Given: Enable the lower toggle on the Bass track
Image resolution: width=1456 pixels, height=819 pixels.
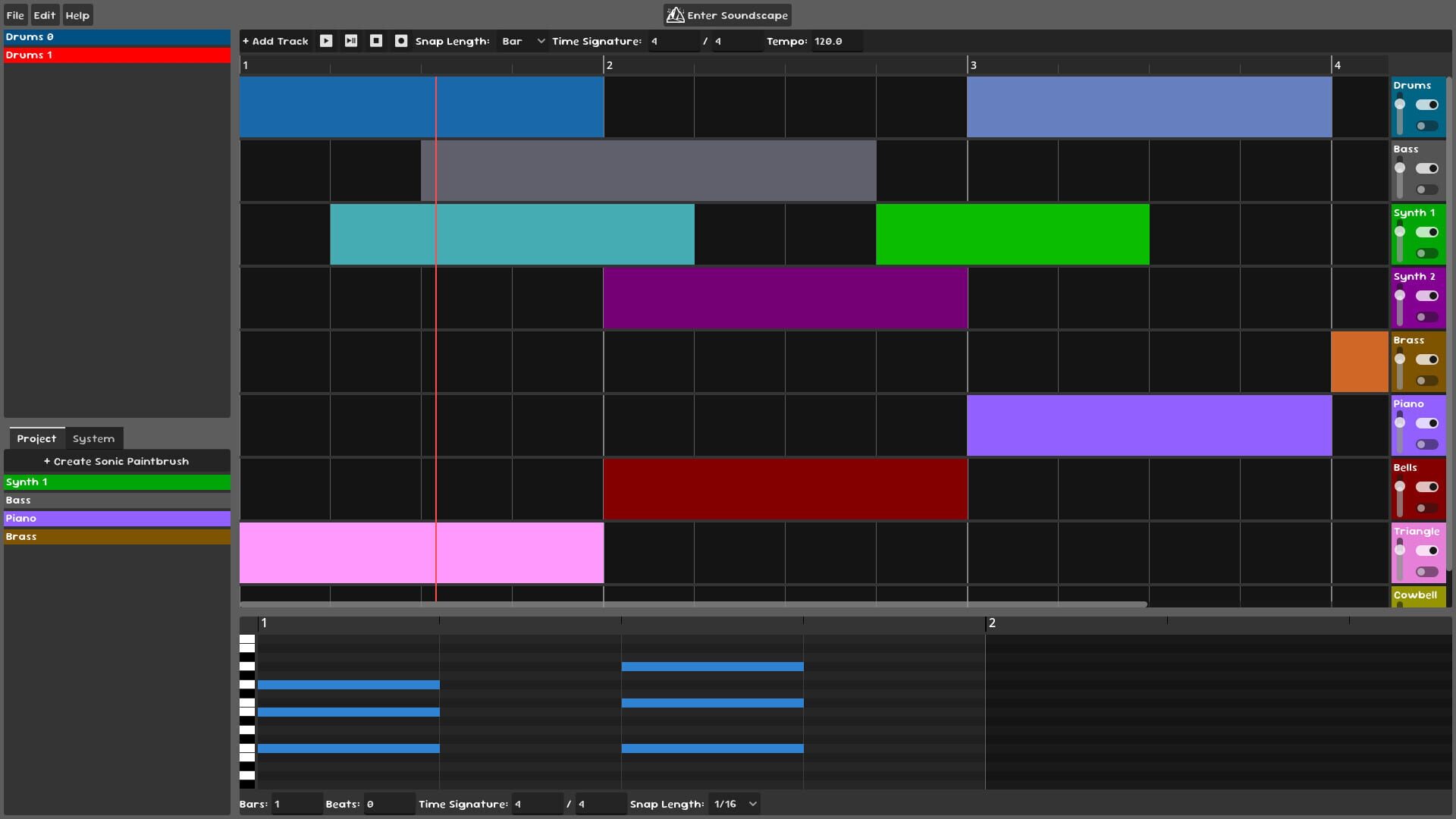Looking at the screenshot, I should pos(1426,190).
